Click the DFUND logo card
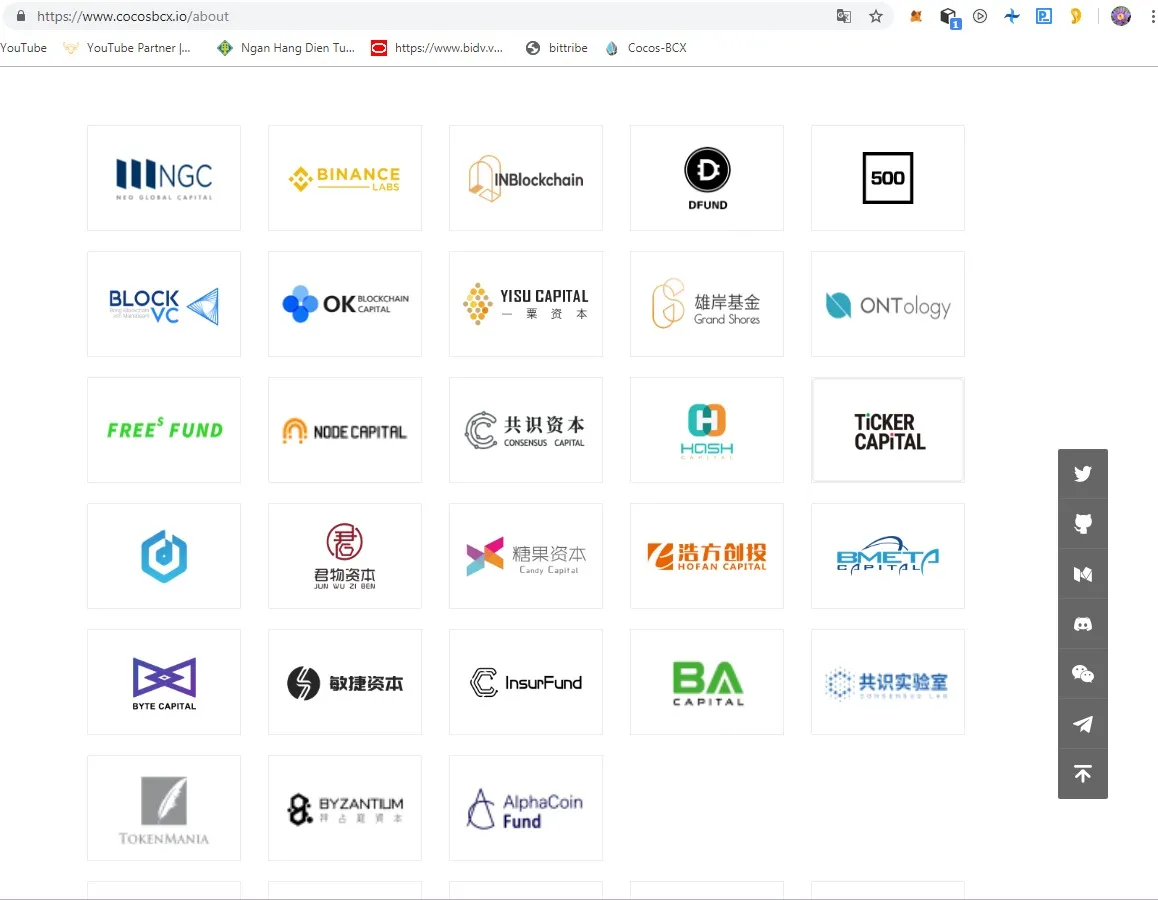The height and width of the screenshot is (900, 1158). [707, 178]
